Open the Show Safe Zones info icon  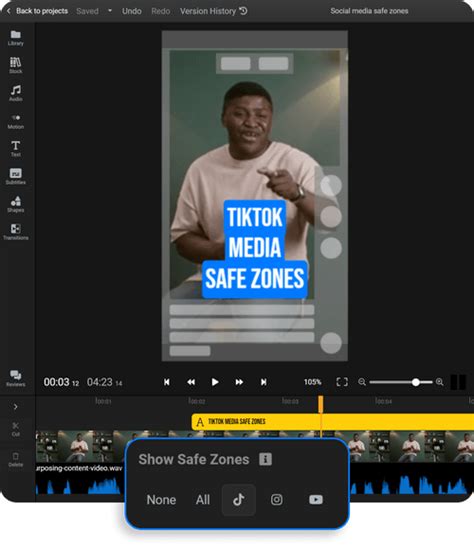tap(265, 459)
